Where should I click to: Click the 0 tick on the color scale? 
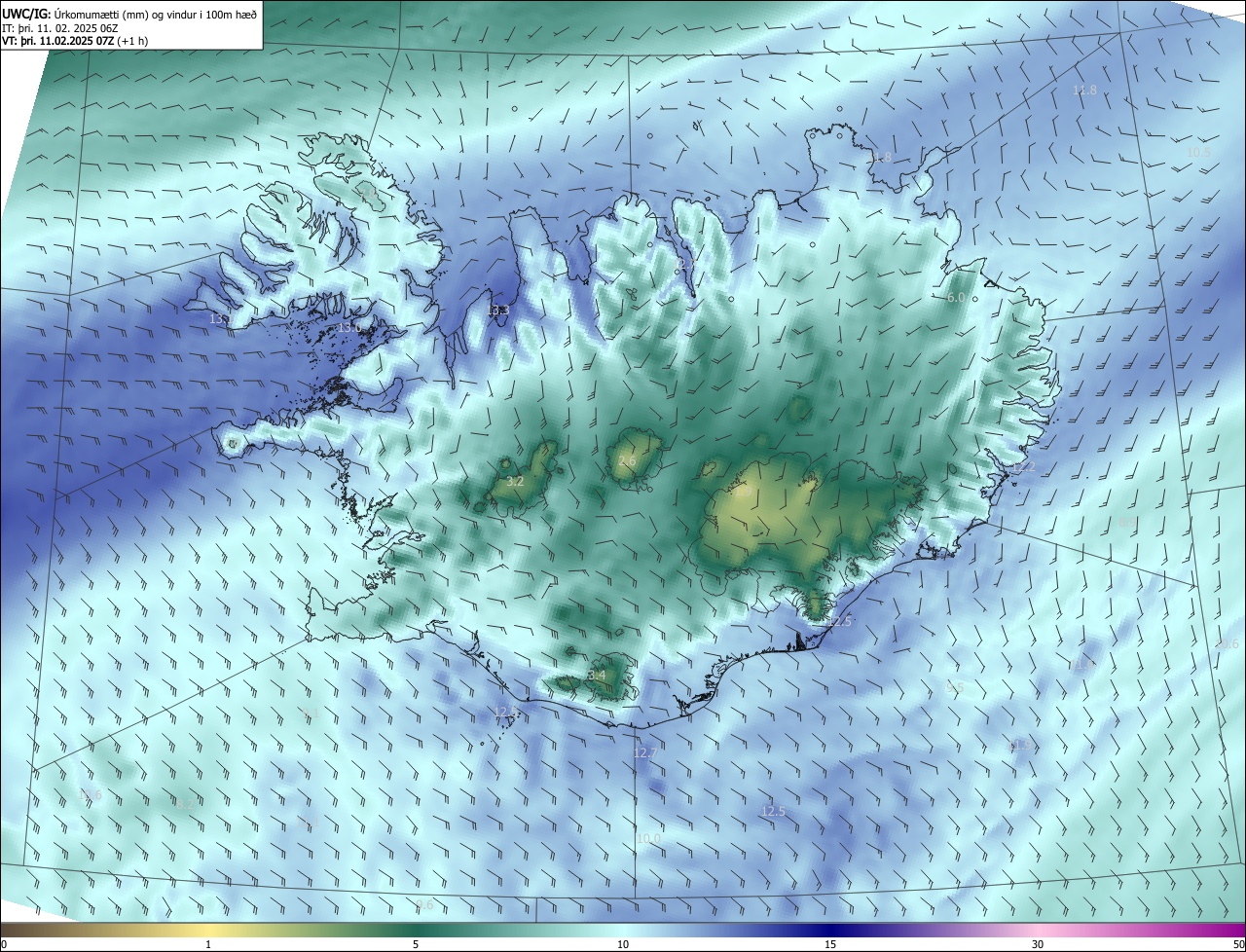pos(4,944)
